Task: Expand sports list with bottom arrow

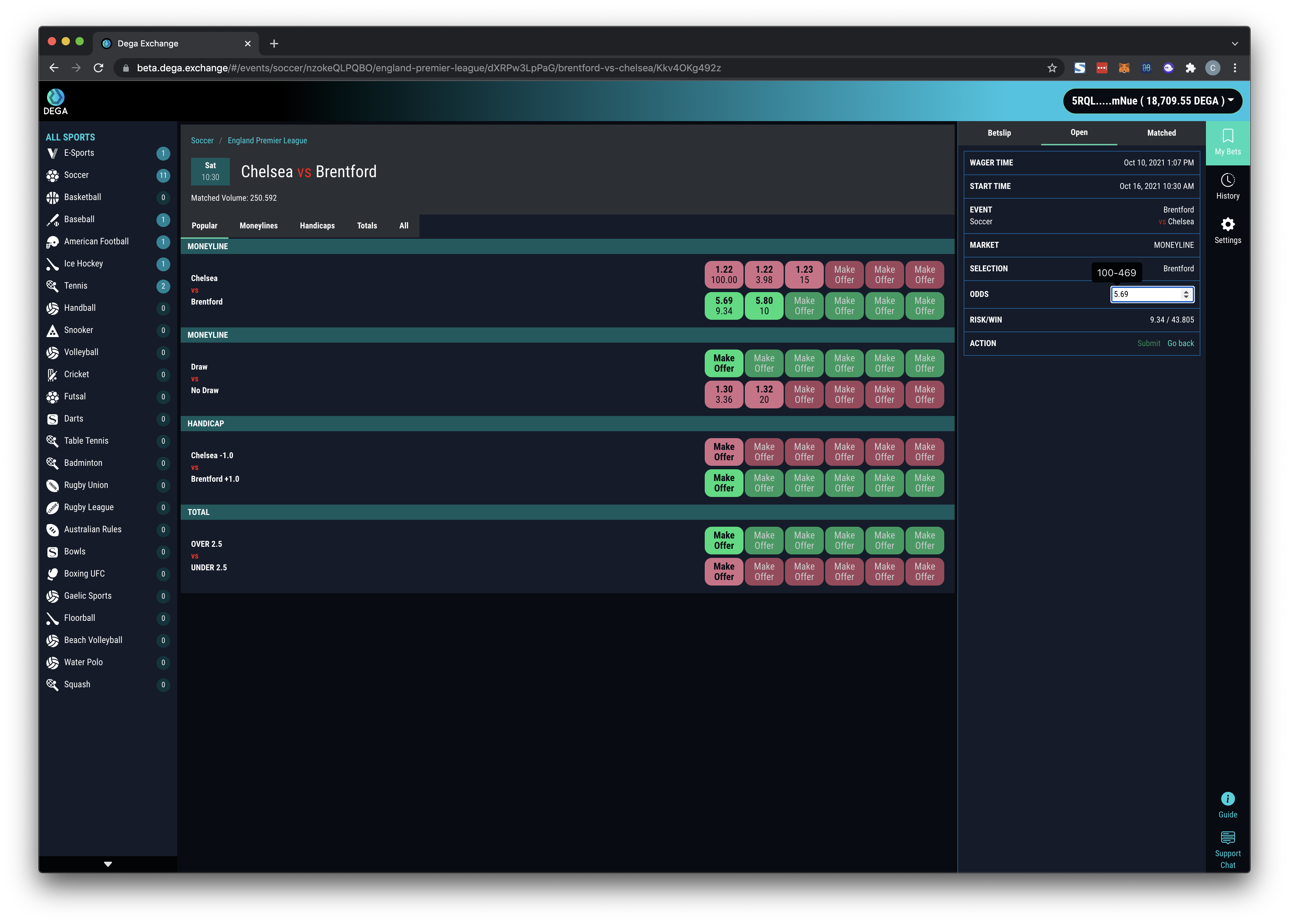Action: point(107,864)
